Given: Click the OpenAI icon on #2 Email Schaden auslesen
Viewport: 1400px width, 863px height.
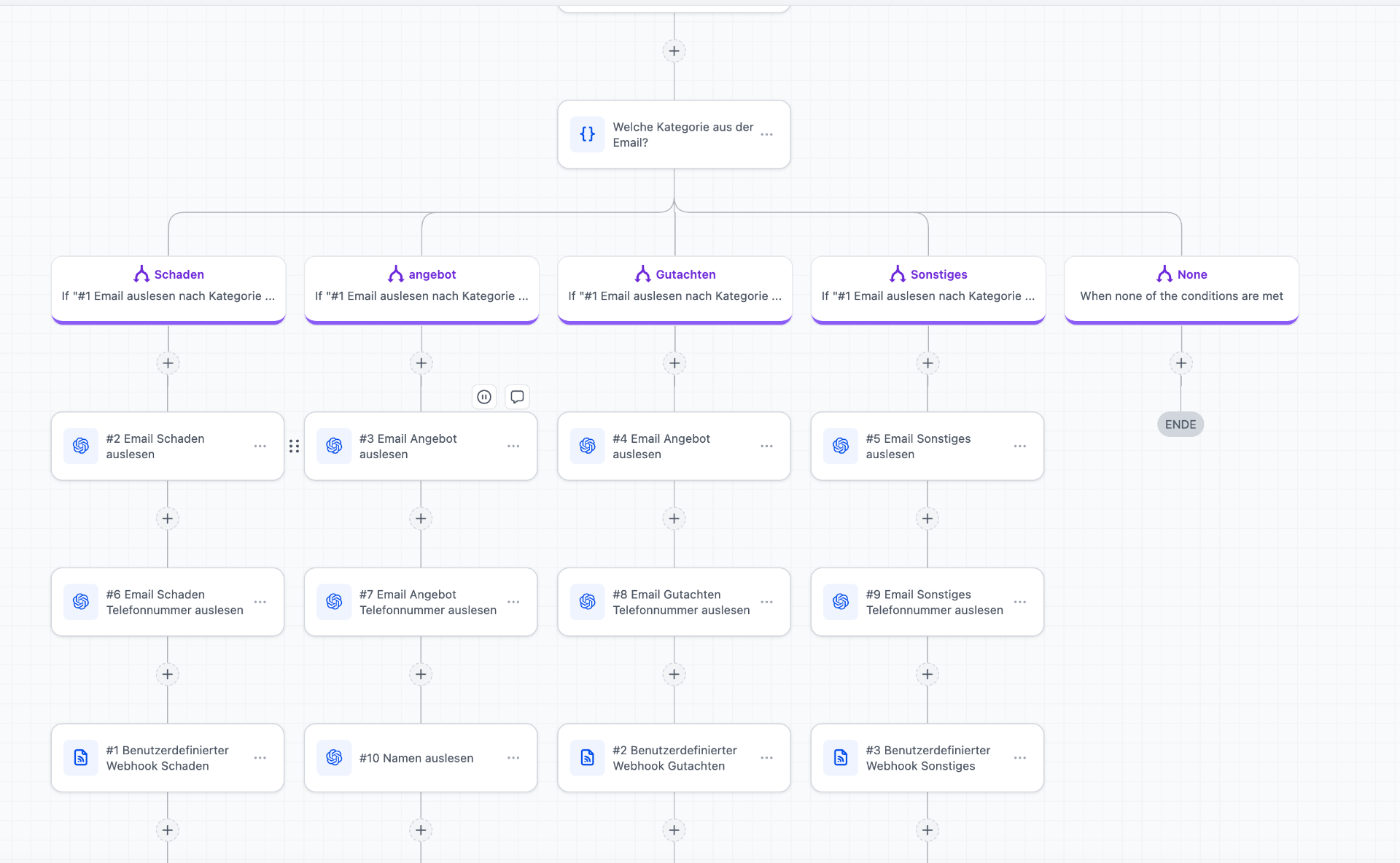Looking at the screenshot, I should tap(81, 446).
